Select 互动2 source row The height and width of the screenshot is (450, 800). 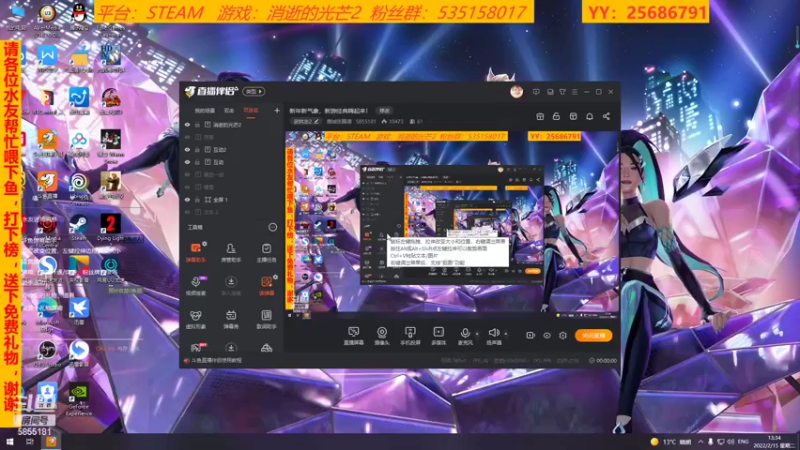click(x=231, y=149)
